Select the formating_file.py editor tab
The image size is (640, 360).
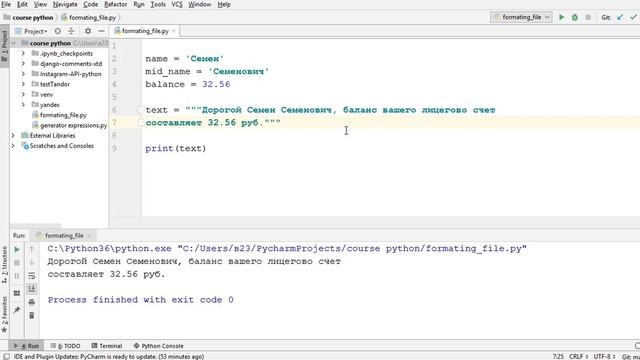pos(144,31)
